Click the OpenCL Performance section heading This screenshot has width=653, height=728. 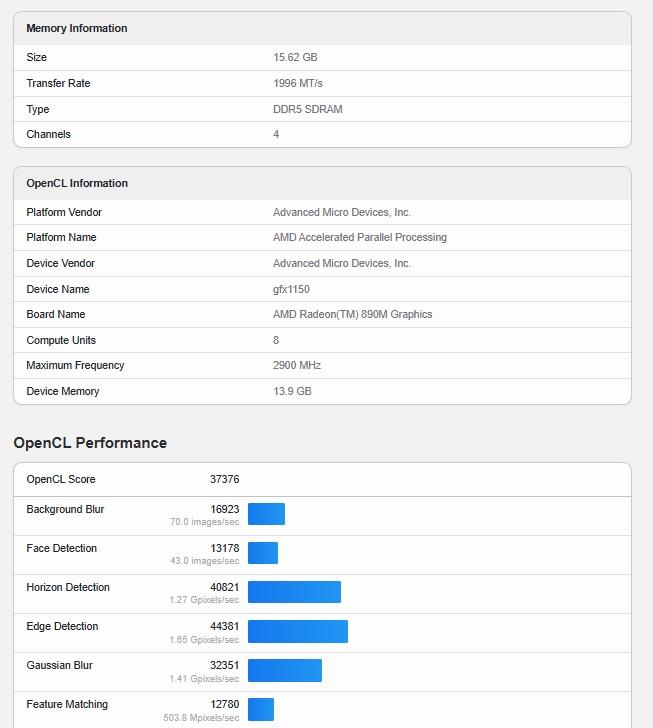coord(90,443)
